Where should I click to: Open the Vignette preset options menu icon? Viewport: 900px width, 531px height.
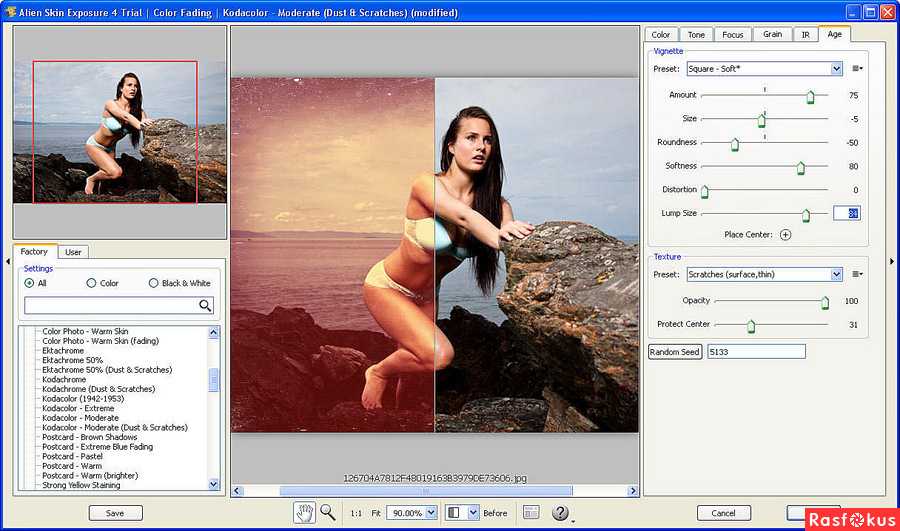(x=857, y=68)
